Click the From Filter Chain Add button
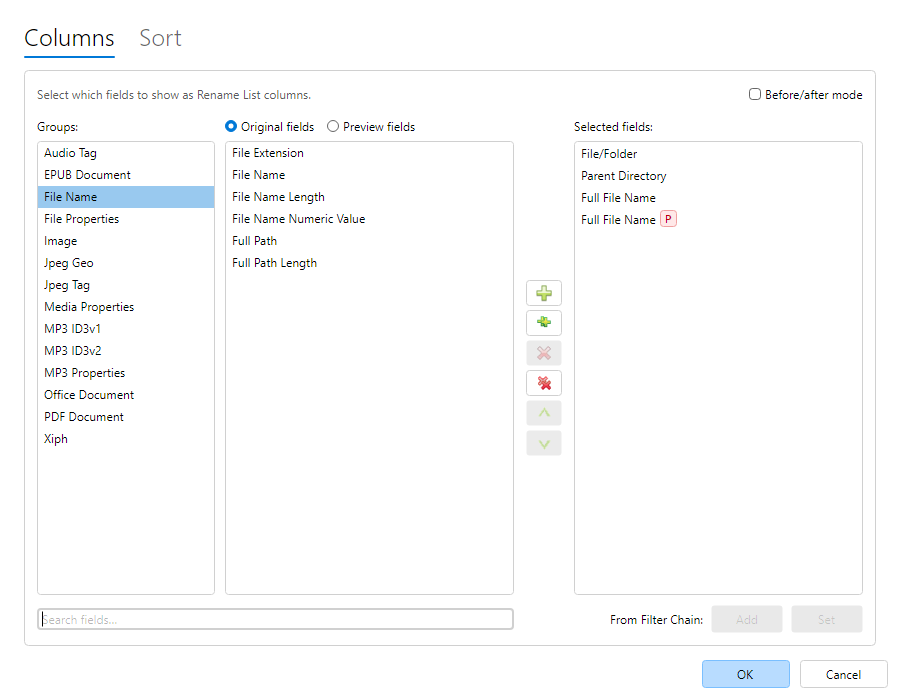Image resolution: width=900 pixels, height=700 pixels. coord(747,619)
